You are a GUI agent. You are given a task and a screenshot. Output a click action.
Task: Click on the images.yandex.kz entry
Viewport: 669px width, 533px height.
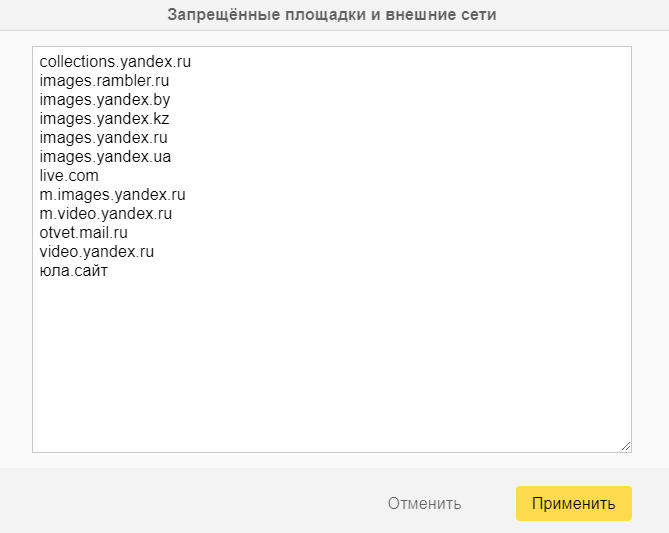pos(97,119)
